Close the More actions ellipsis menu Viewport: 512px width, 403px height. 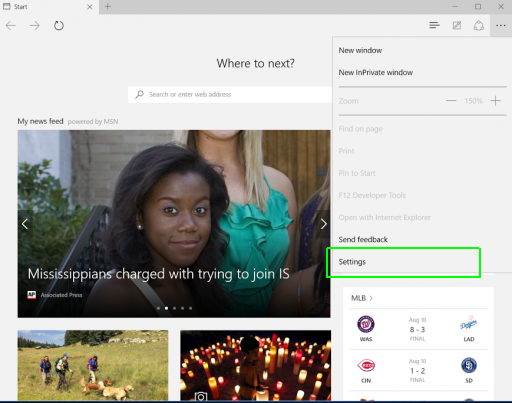click(501, 26)
